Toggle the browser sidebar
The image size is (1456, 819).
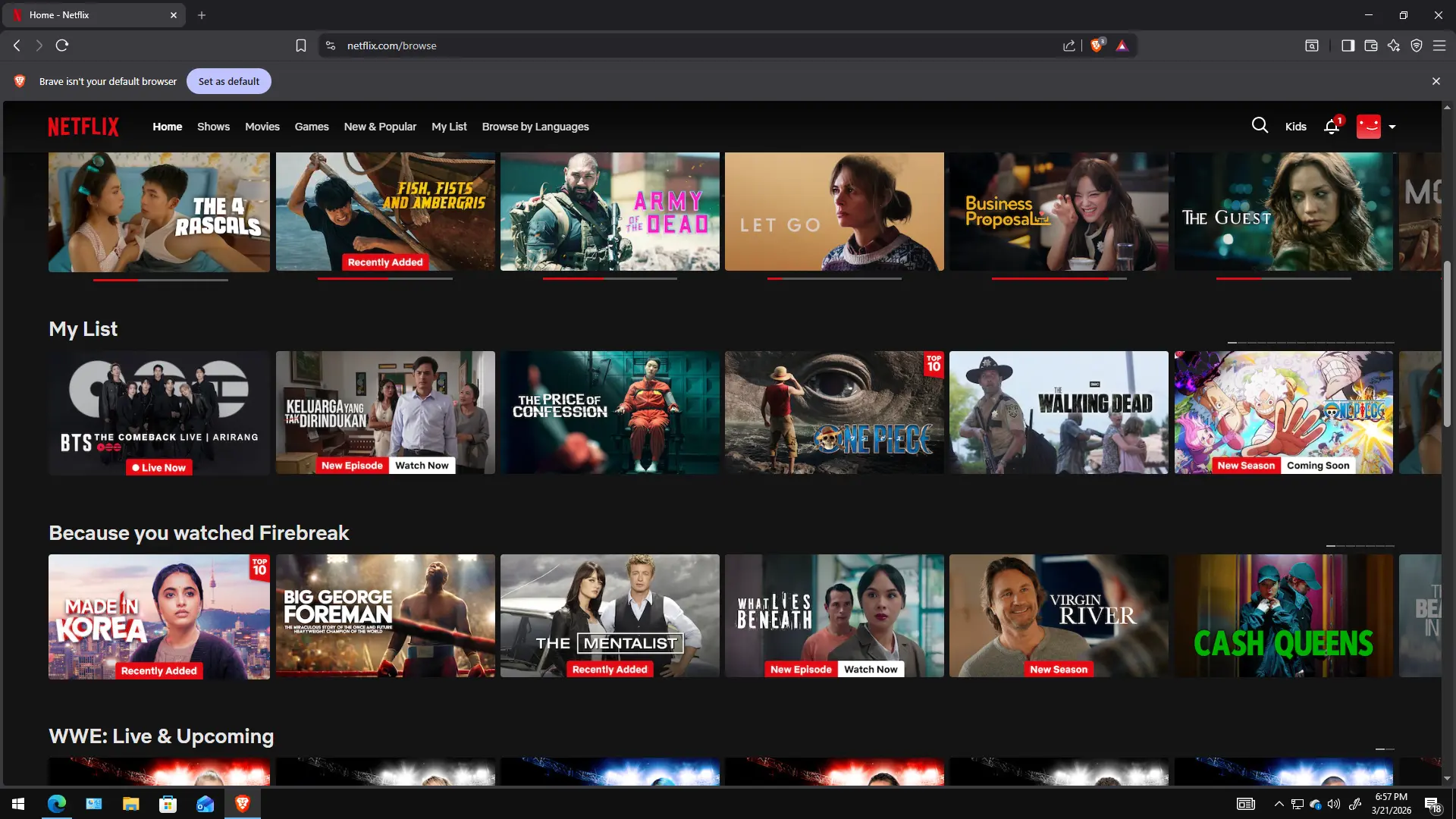(x=1348, y=45)
